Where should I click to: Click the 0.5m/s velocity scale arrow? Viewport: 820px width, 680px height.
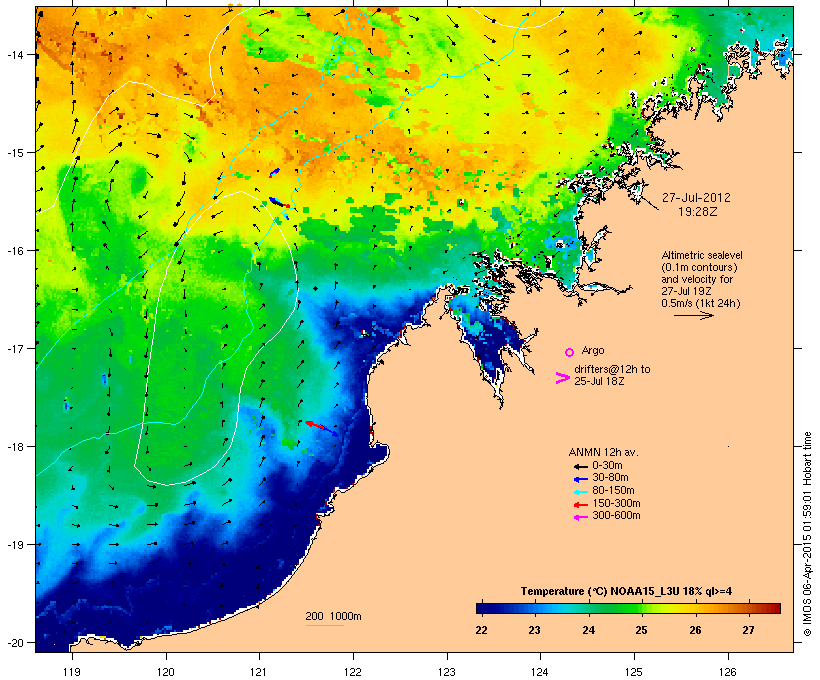(693, 315)
